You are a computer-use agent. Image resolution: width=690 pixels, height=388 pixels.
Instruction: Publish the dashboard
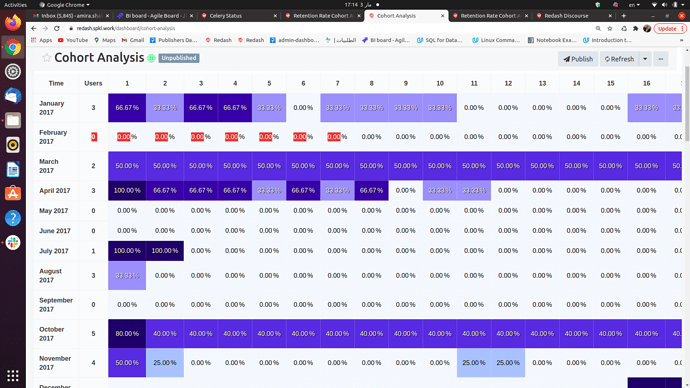[x=578, y=59]
